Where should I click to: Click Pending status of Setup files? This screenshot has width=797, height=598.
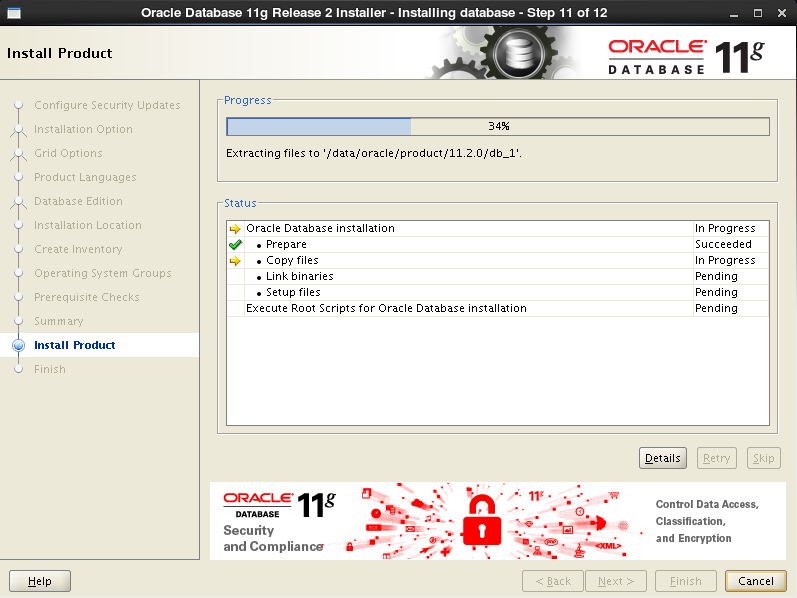[x=716, y=292]
